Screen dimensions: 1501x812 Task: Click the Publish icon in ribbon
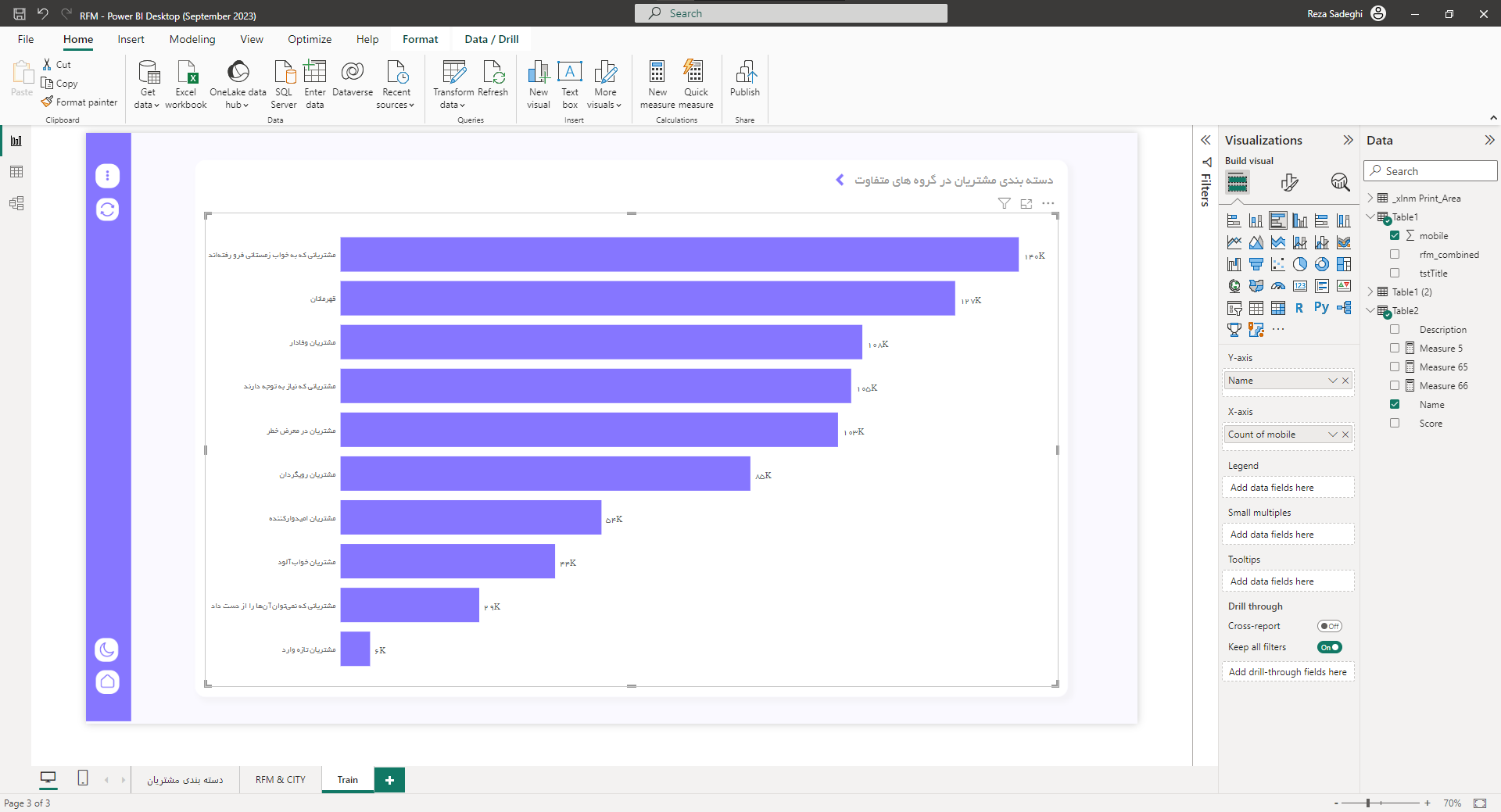[744, 73]
